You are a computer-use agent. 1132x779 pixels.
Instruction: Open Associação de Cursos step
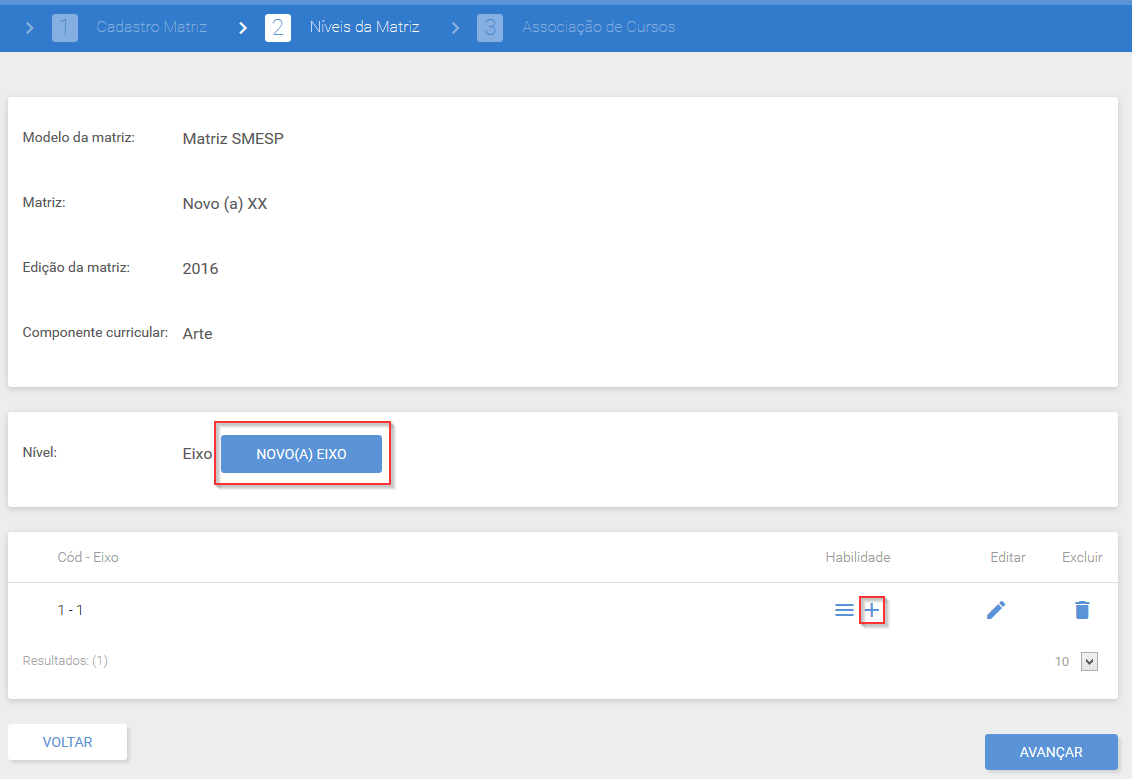pyautogui.click(x=598, y=27)
